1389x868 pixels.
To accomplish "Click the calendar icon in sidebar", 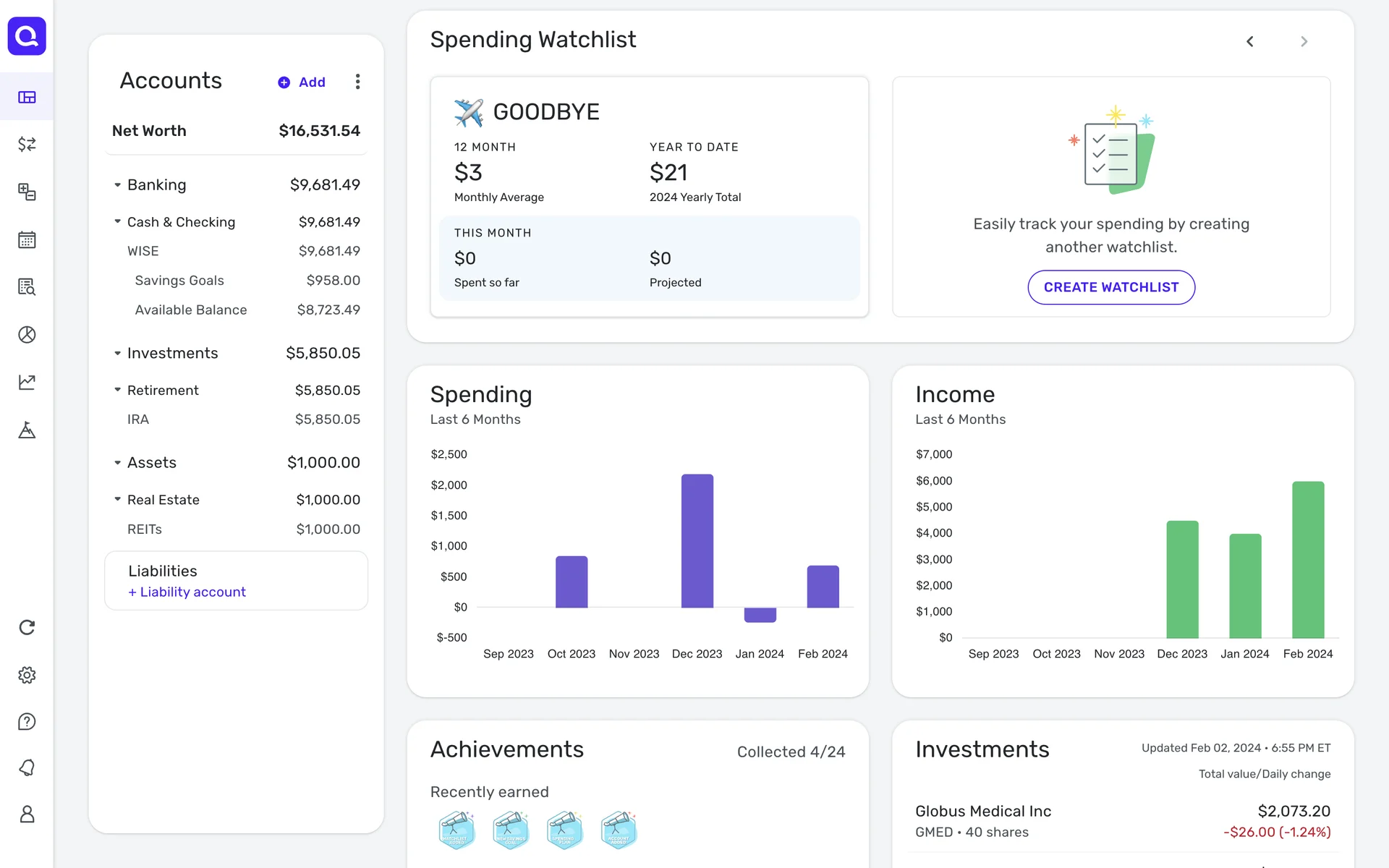I will coord(27,239).
